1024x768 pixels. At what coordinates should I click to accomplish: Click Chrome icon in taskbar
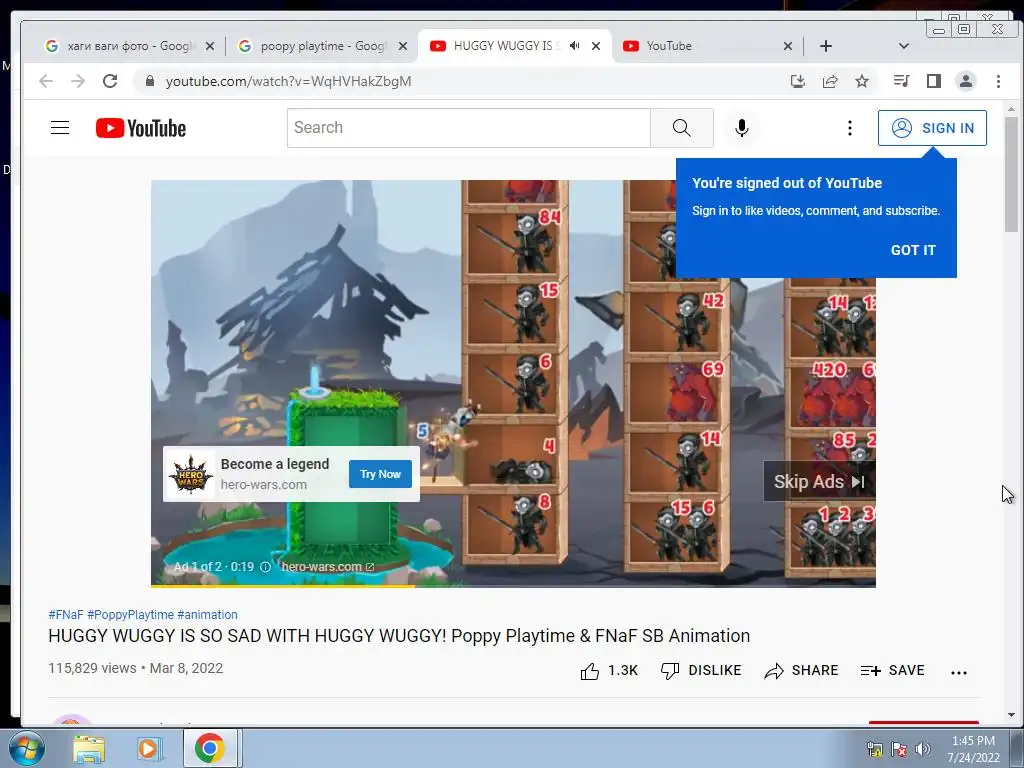point(210,748)
